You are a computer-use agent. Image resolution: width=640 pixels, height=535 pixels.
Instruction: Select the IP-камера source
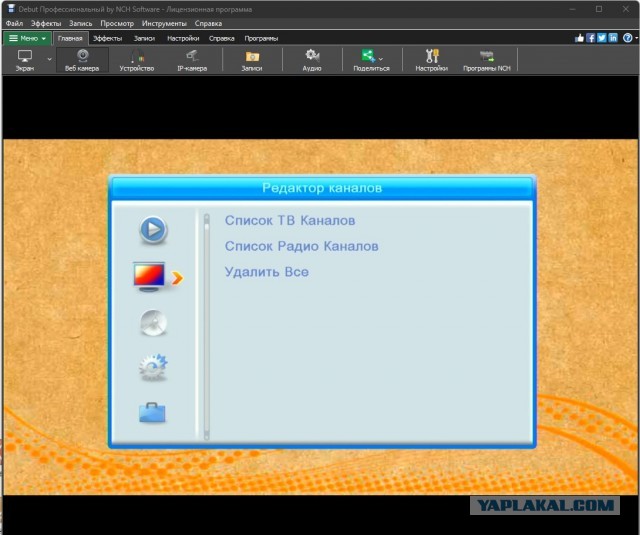[x=192, y=60]
